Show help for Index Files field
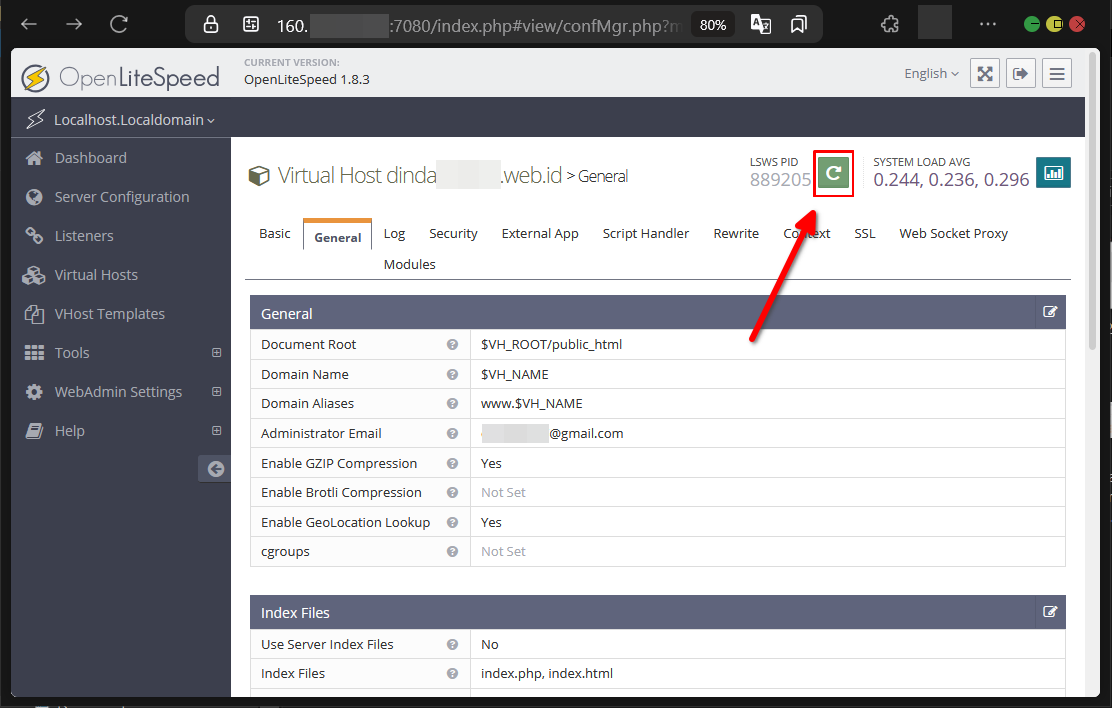 pyautogui.click(x=452, y=673)
